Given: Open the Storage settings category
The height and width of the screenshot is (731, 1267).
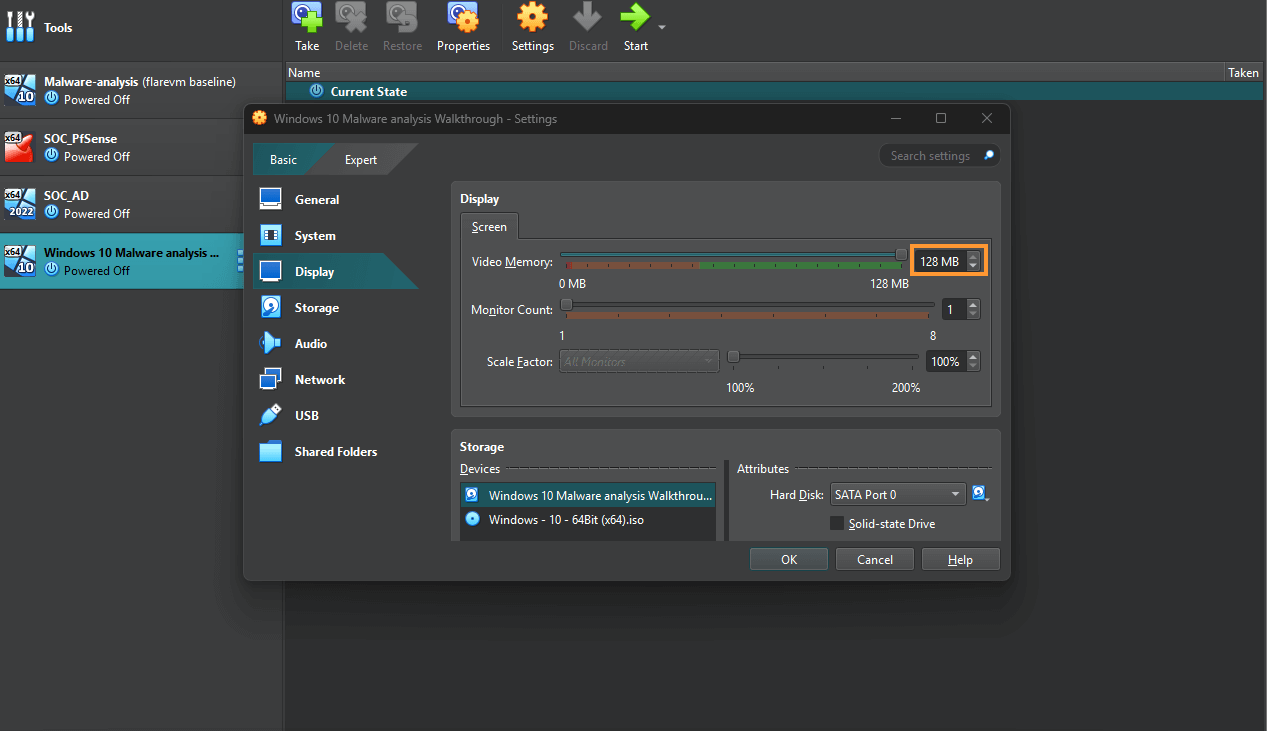Looking at the screenshot, I should click(335, 308).
